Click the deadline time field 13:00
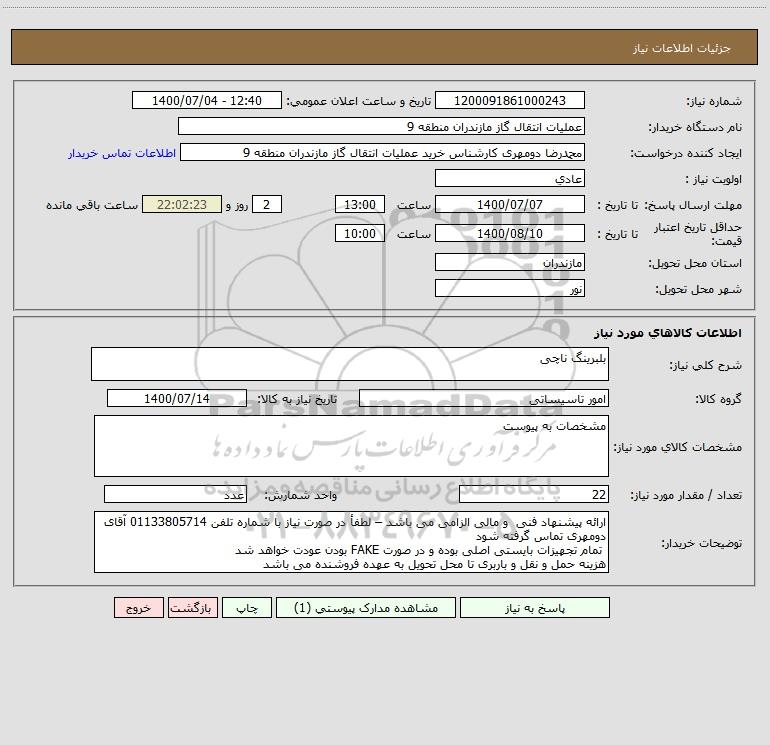Image resolution: width=770 pixels, height=745 pixels. click(x=359, y=205)
